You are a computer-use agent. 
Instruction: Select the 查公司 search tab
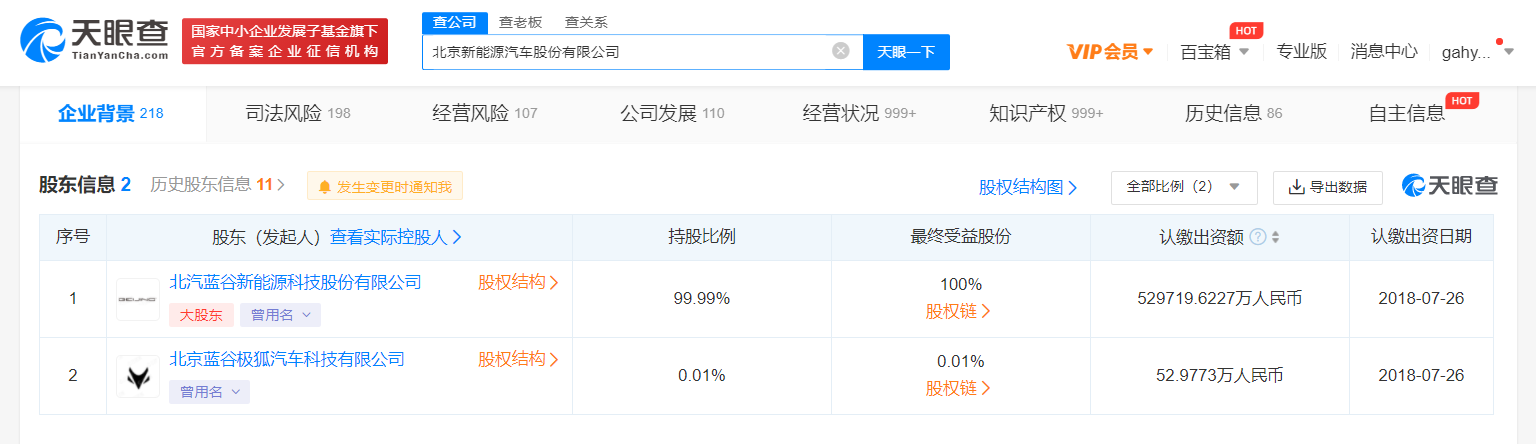pyautogui.click(x=454, y=22)
